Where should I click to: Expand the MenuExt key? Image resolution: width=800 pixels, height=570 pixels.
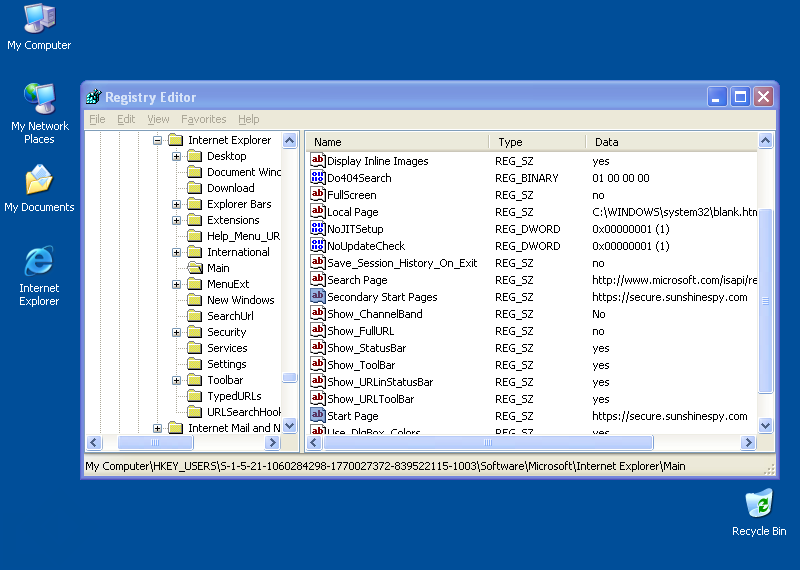(177, 284)
